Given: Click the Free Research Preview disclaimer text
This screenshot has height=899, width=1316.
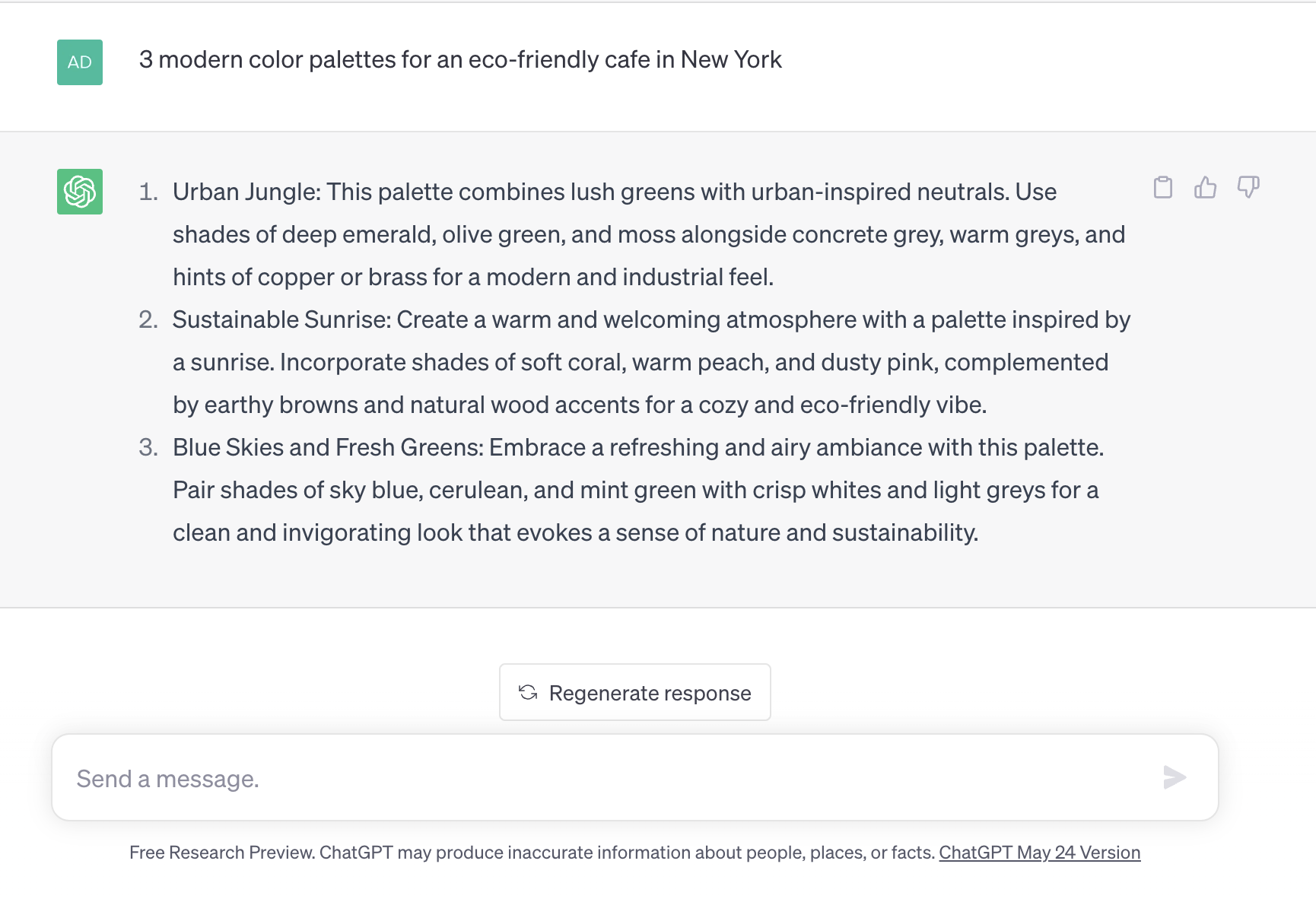Looking at the screenshot, I should (x=532, y=853).
